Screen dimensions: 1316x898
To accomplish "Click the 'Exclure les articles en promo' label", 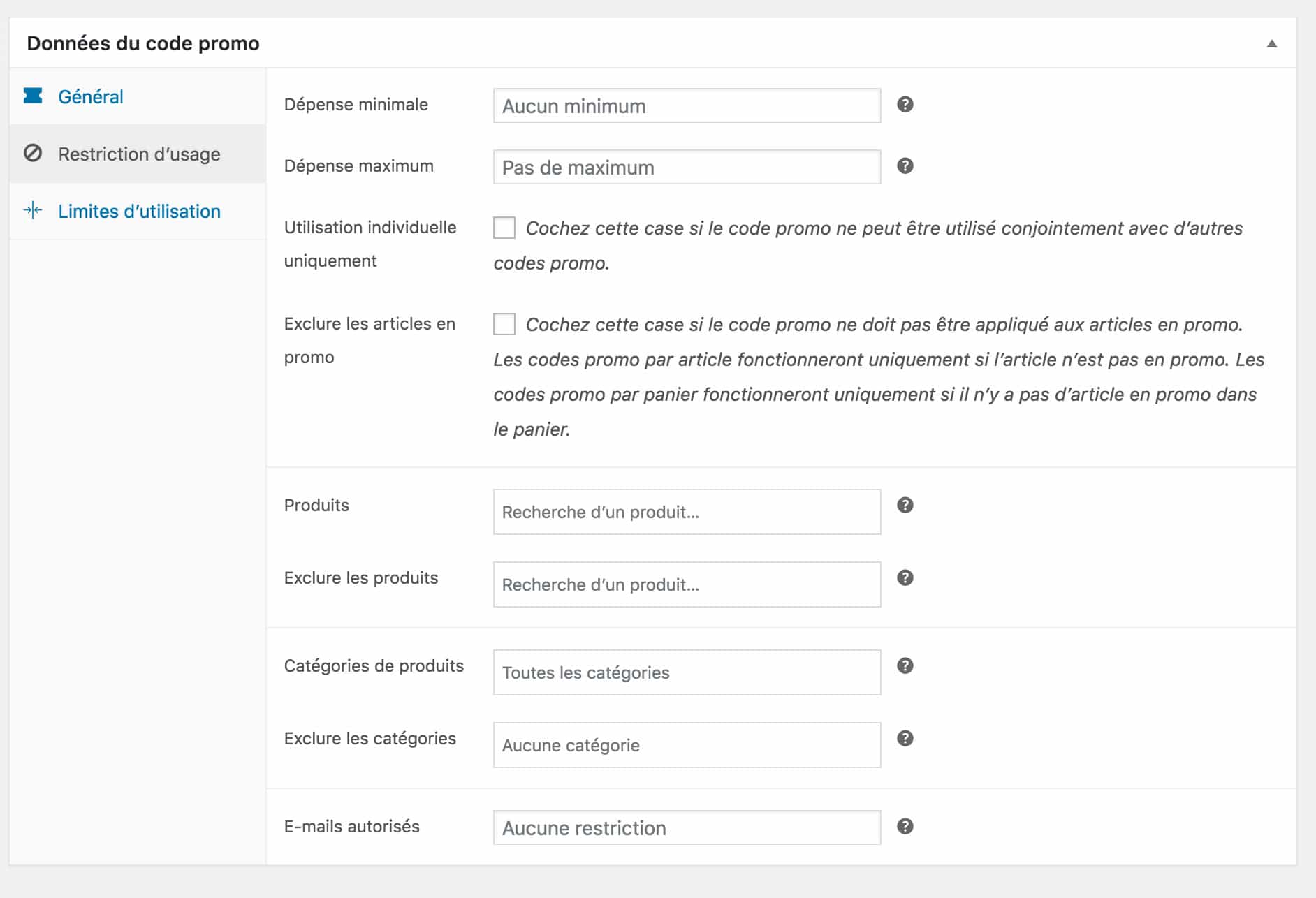I will 370,340.
